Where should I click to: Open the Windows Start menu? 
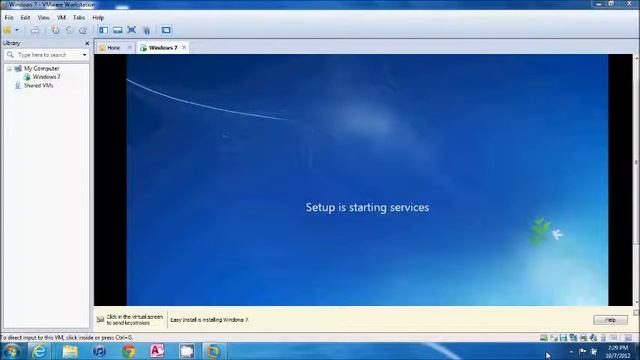tap(11, 351)
